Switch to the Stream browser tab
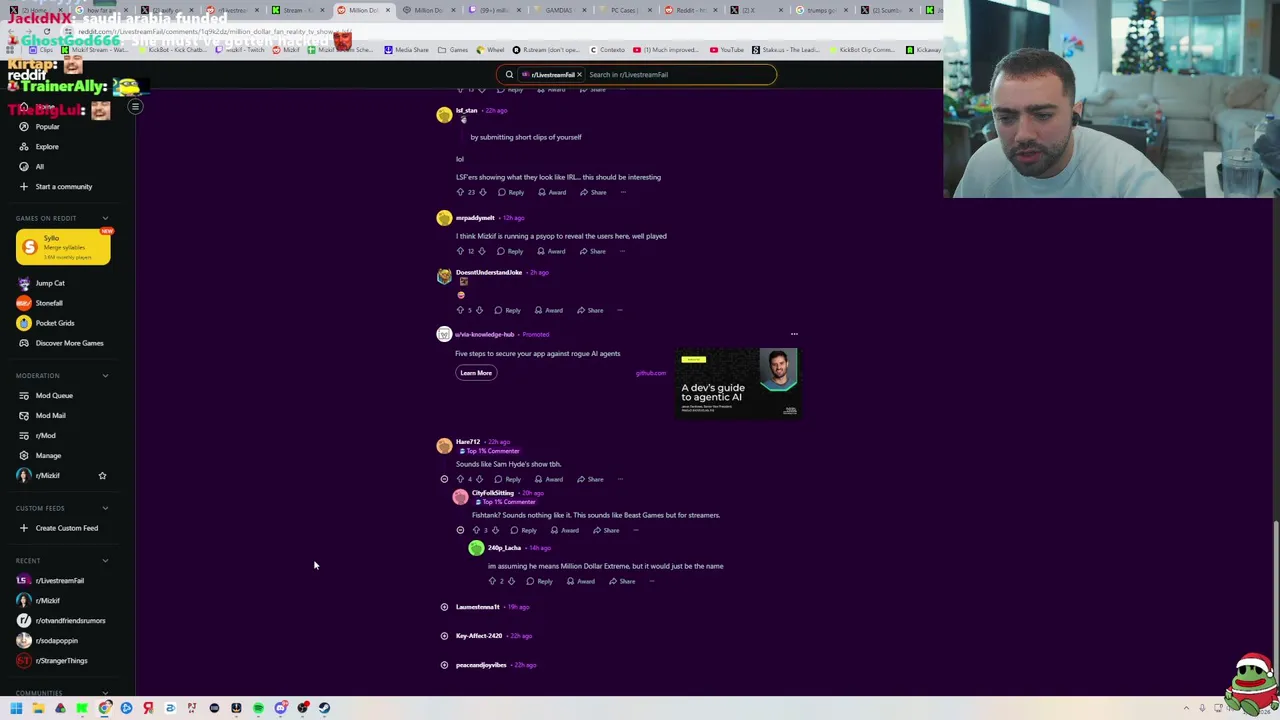Screen dimensions: 1280x720 (x=298, y=10)
